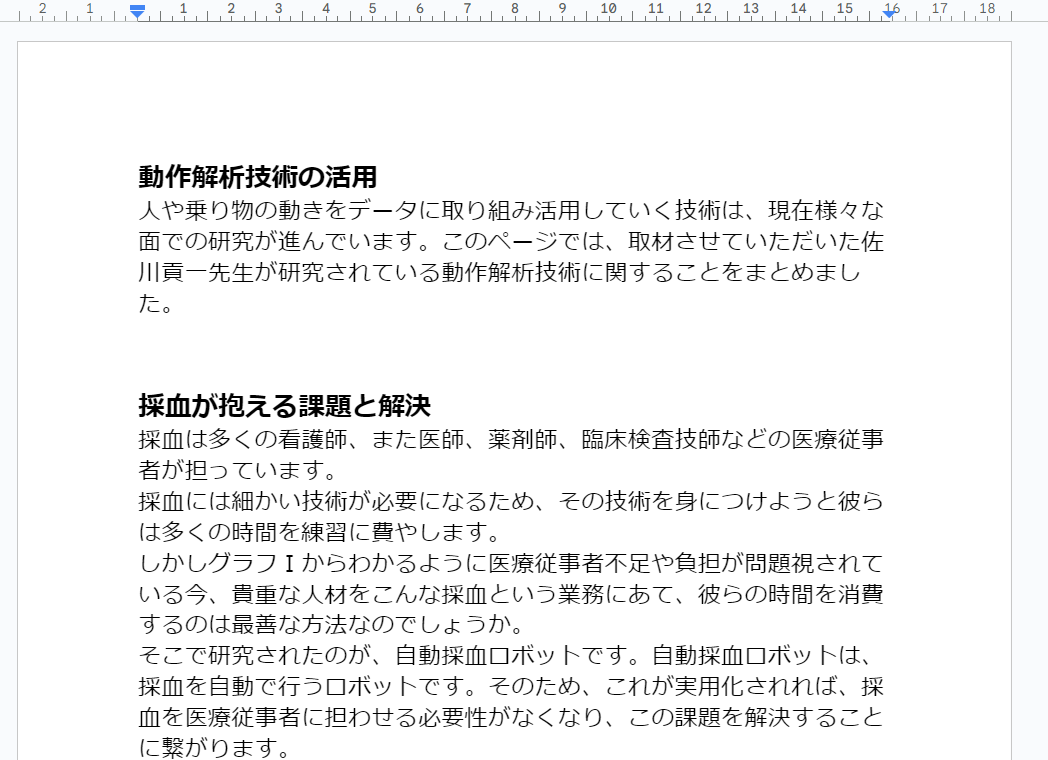Click the line starting そこで研究されたのが
Screen dimensions: 1048x760
click(510, 655)
